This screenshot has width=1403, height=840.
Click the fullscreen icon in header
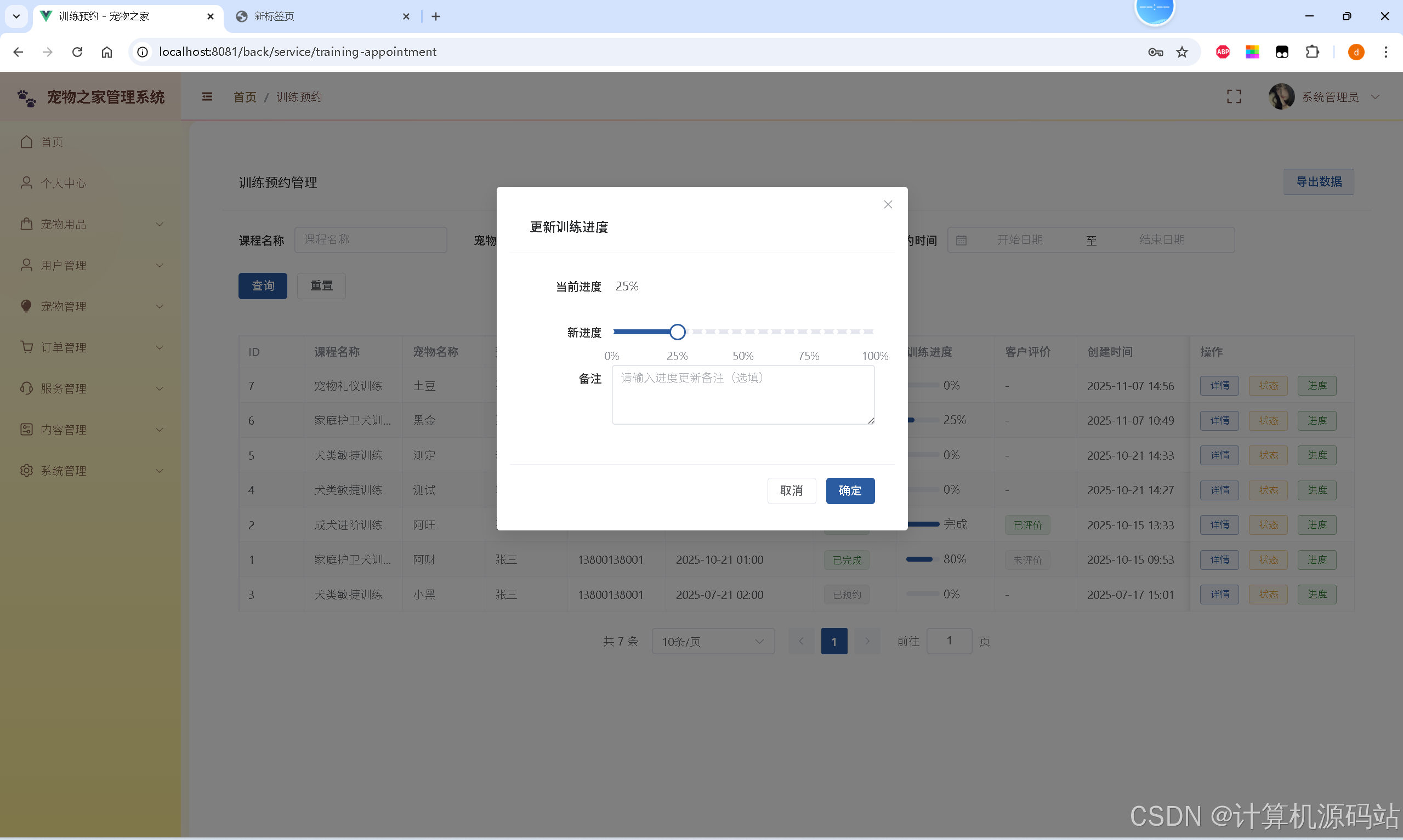(x=1234, y=97)
